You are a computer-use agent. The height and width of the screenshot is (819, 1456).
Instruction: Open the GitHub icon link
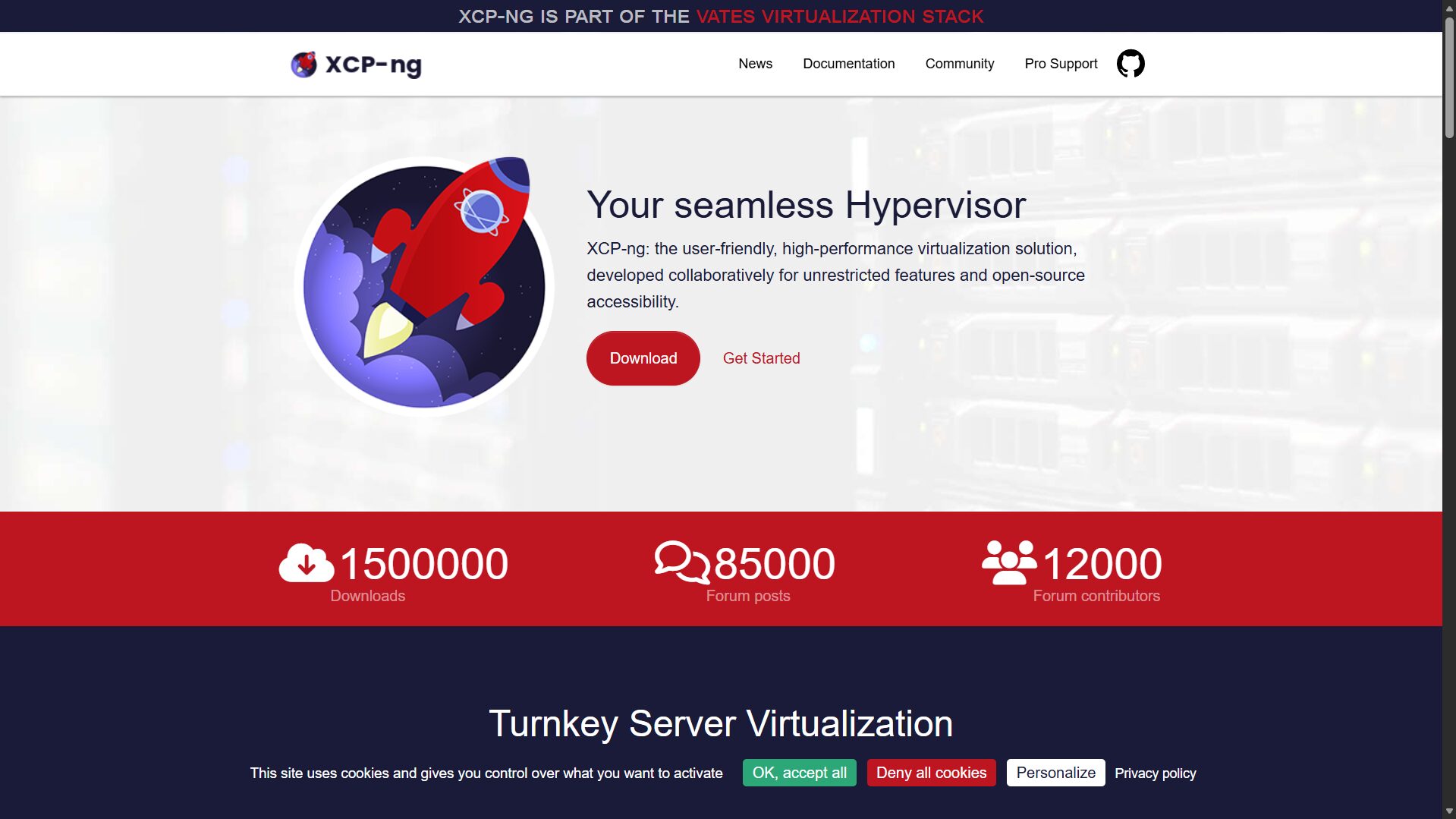pos(1131,64)
